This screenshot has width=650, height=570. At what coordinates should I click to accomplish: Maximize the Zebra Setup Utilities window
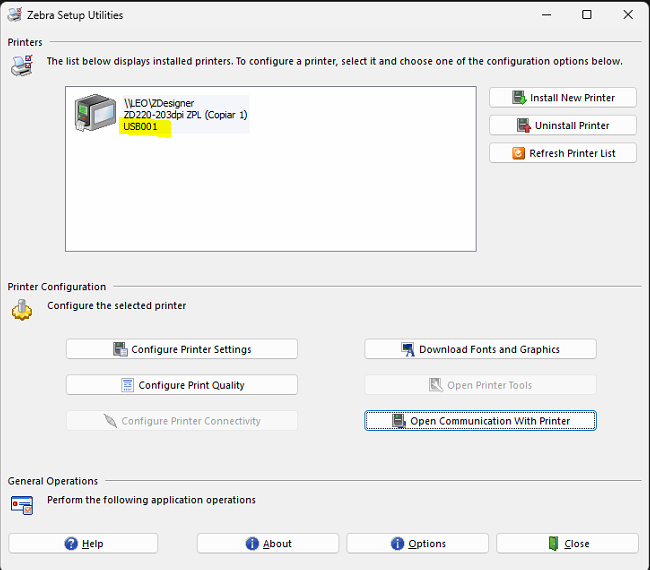click(x=587, y=15)
